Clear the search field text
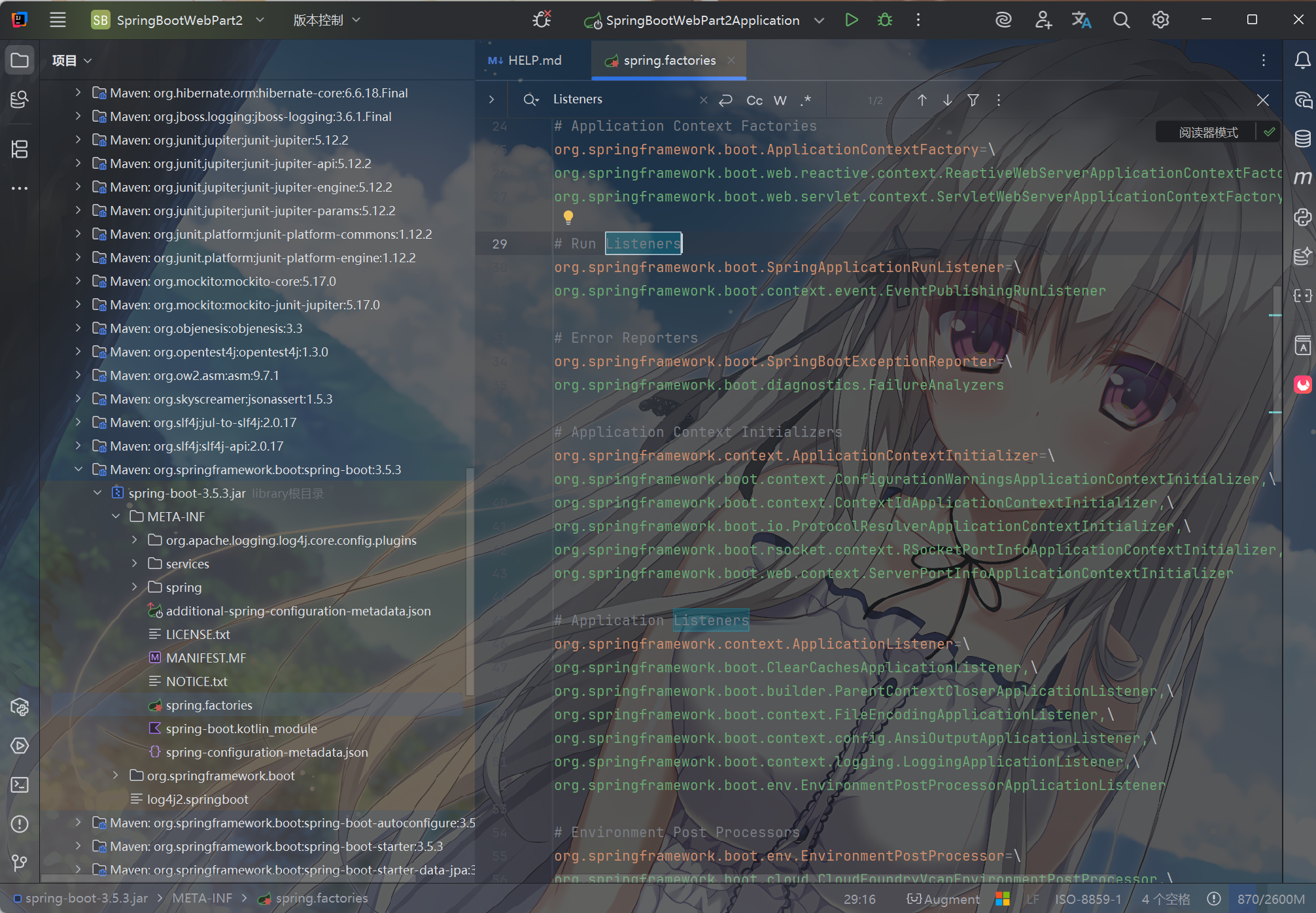Image resolution: width=1316 pixels, height=913 pixels. [x=703, y=100]
